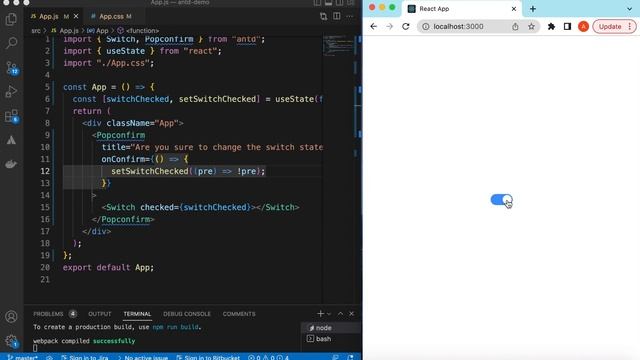Open editor More Actions ellipsis
The image size is (640, 360).
[350, 16]
